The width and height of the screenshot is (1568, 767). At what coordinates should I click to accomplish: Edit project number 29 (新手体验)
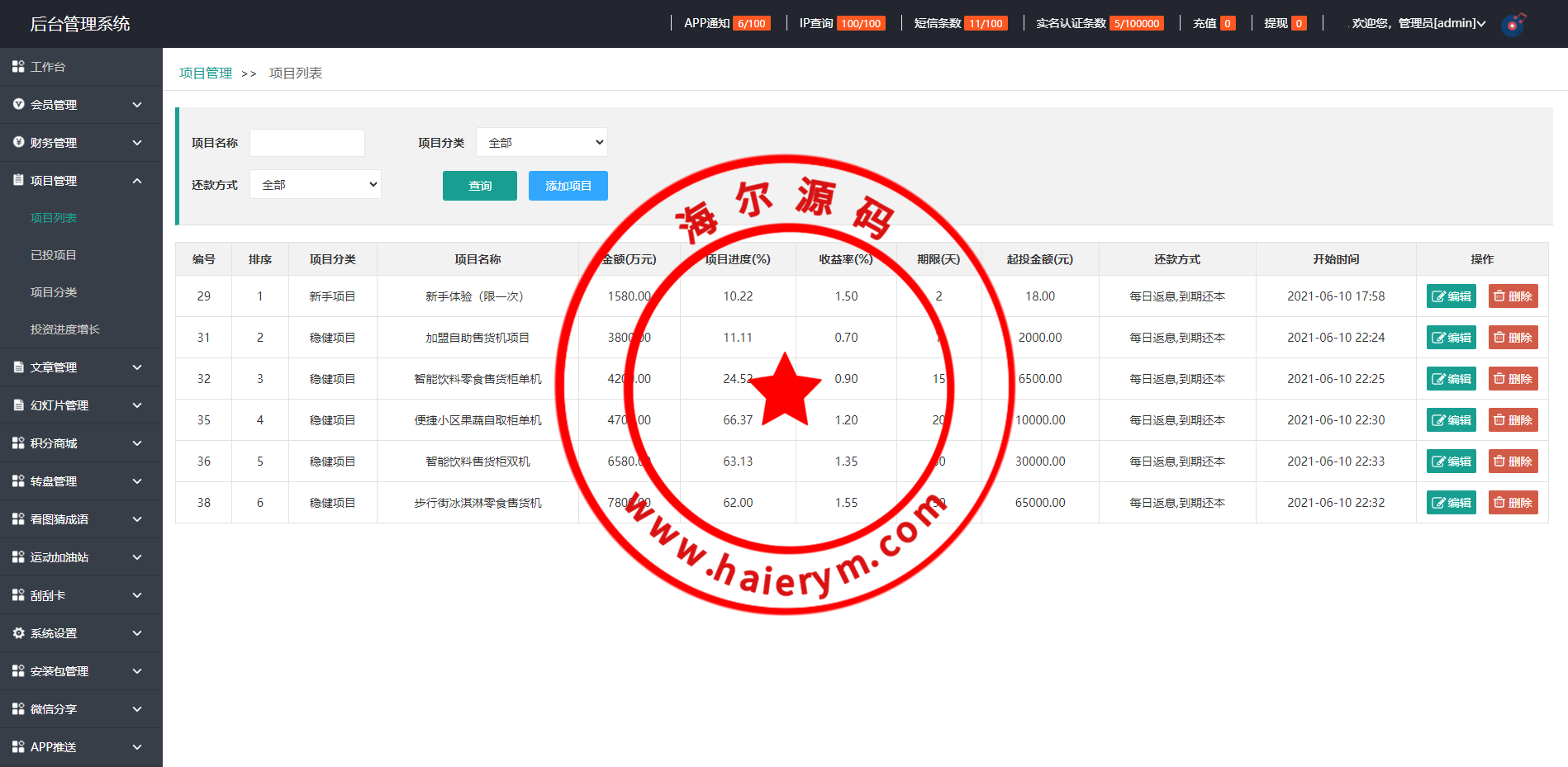[1451, 296]
